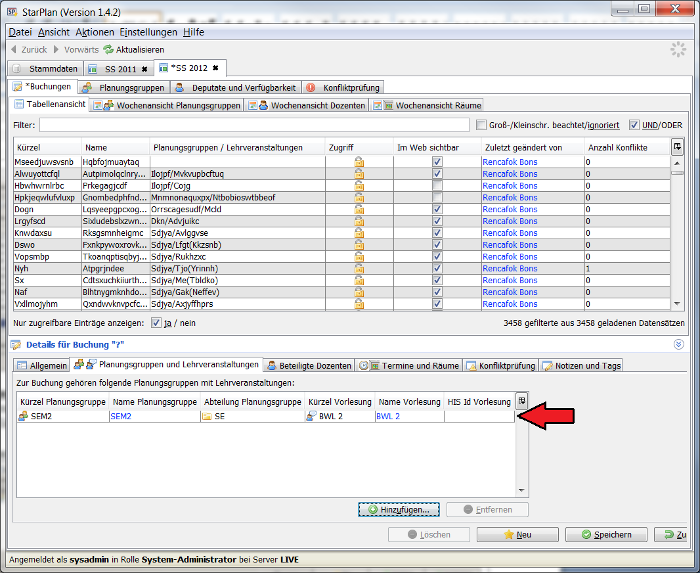
Task: Select the Vopsmbp row Kürzel cell
Action: click(x=48, y=257)
